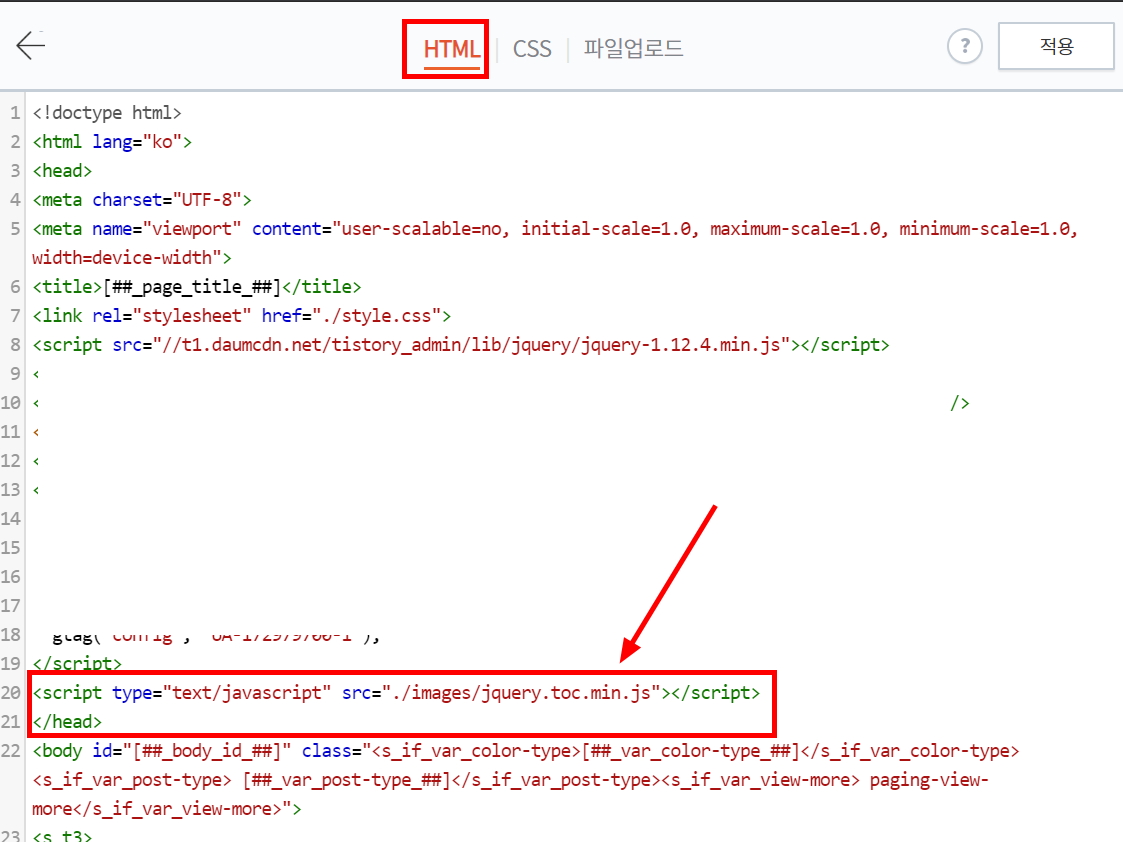Click the [##_page_title_##] title line
The image size is (1123, 842).
tap(197, 287)
